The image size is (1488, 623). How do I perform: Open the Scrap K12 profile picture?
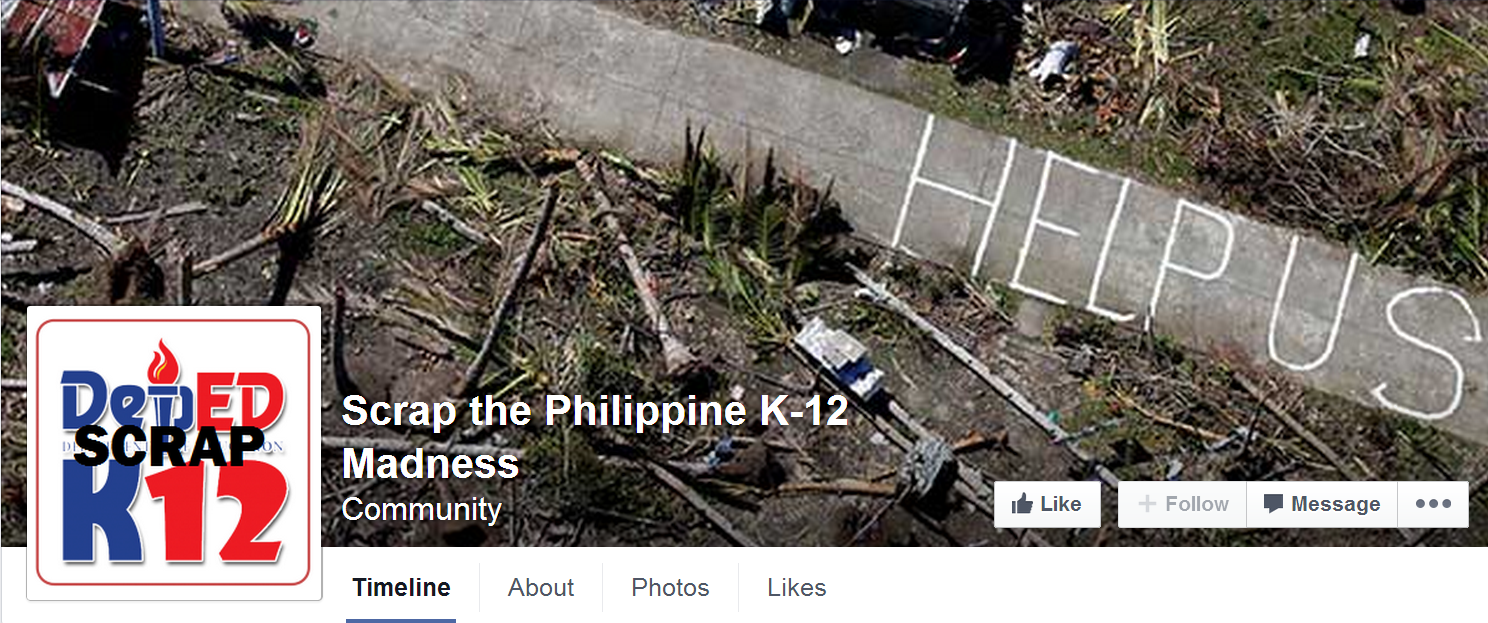click(x=174, y=452)
